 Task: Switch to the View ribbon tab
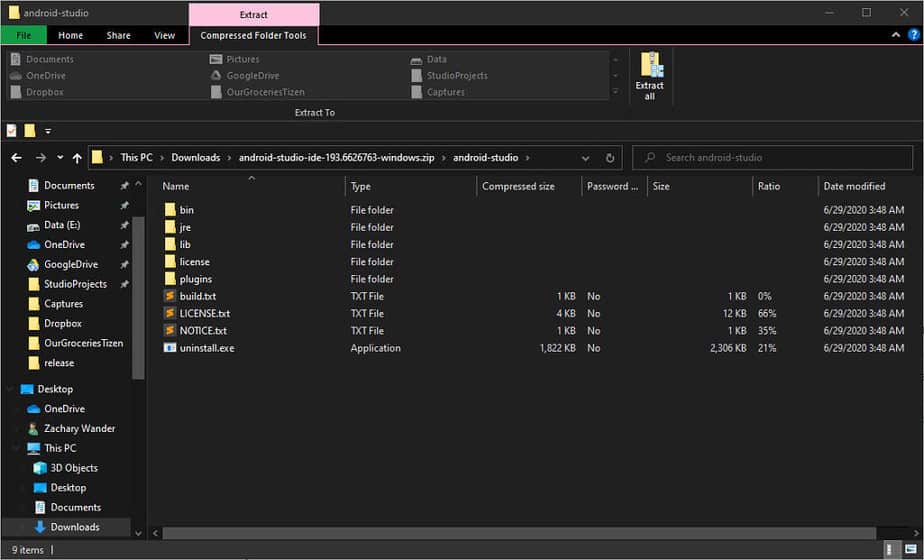[164, 35]
